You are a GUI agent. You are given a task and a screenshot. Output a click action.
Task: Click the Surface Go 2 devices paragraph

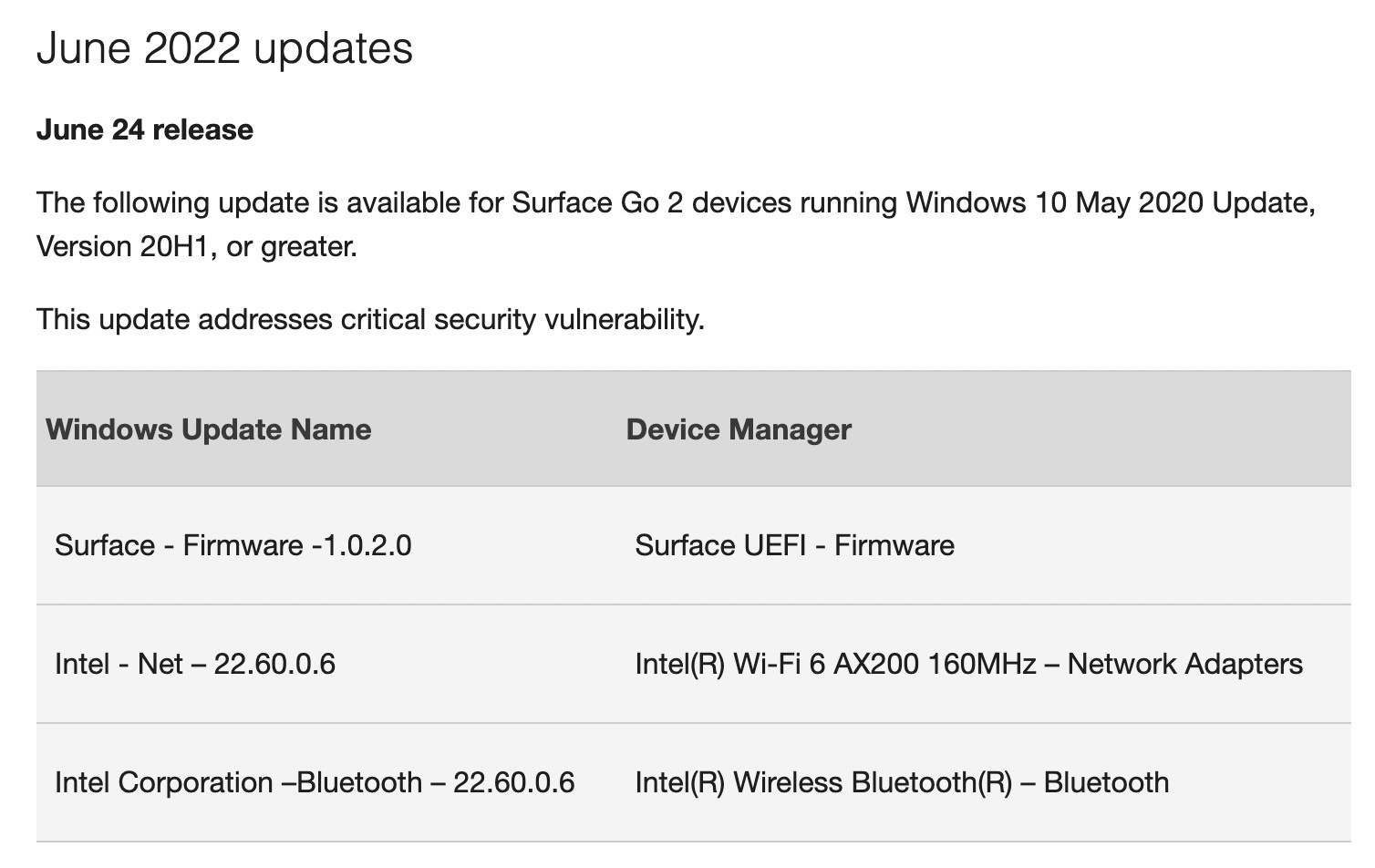[x=676, y=224]
